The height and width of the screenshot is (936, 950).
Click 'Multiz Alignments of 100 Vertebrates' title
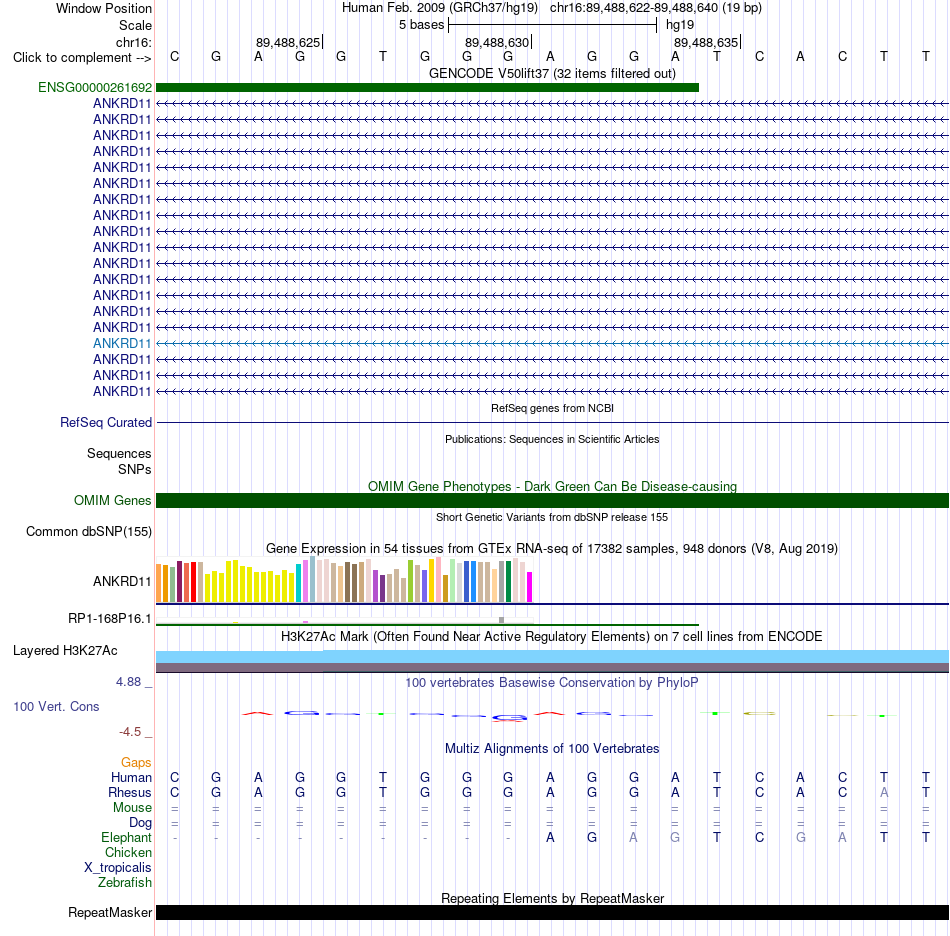(552, 749)
